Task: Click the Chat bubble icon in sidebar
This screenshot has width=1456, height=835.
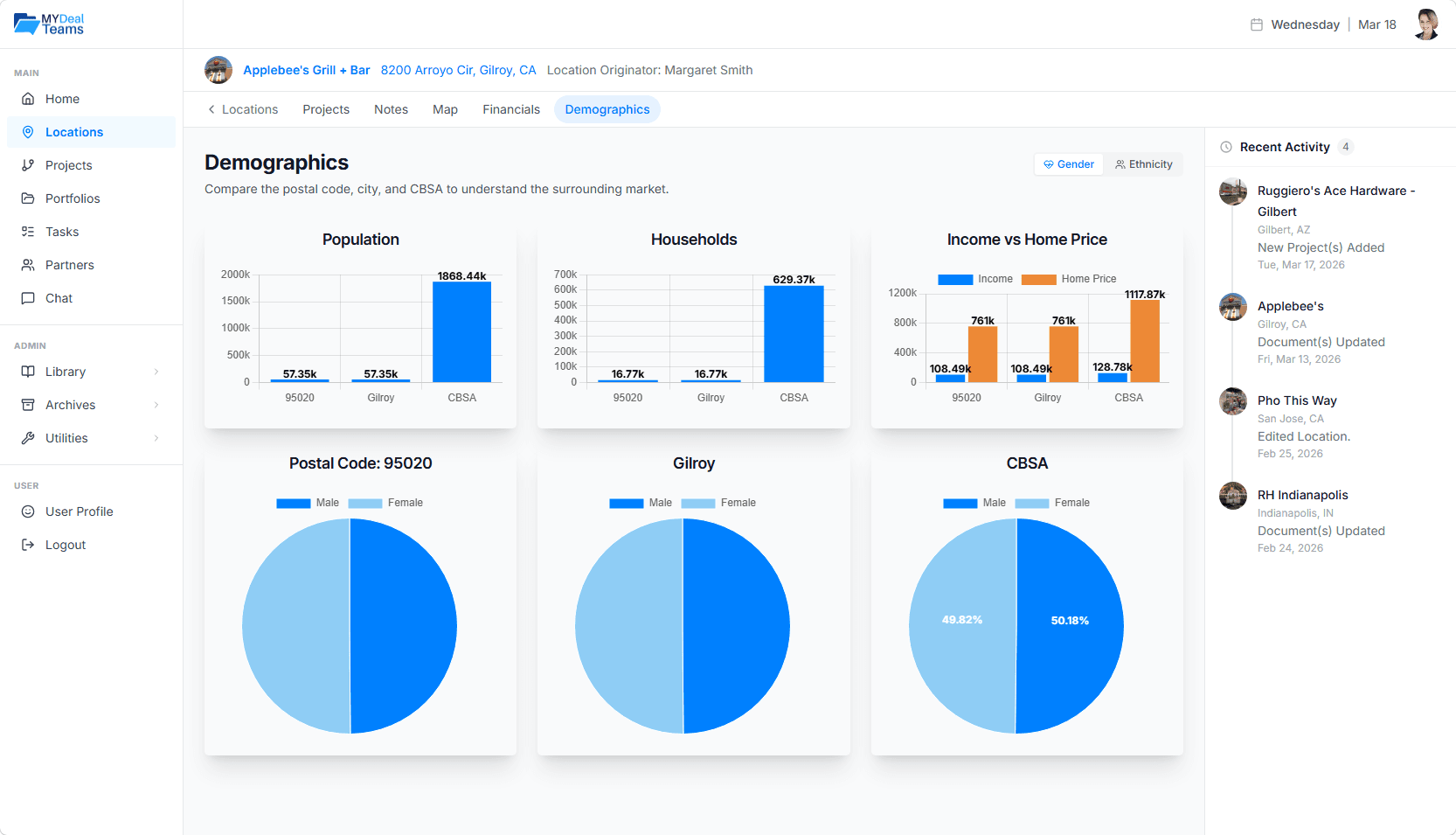Action: pos(28,298)
